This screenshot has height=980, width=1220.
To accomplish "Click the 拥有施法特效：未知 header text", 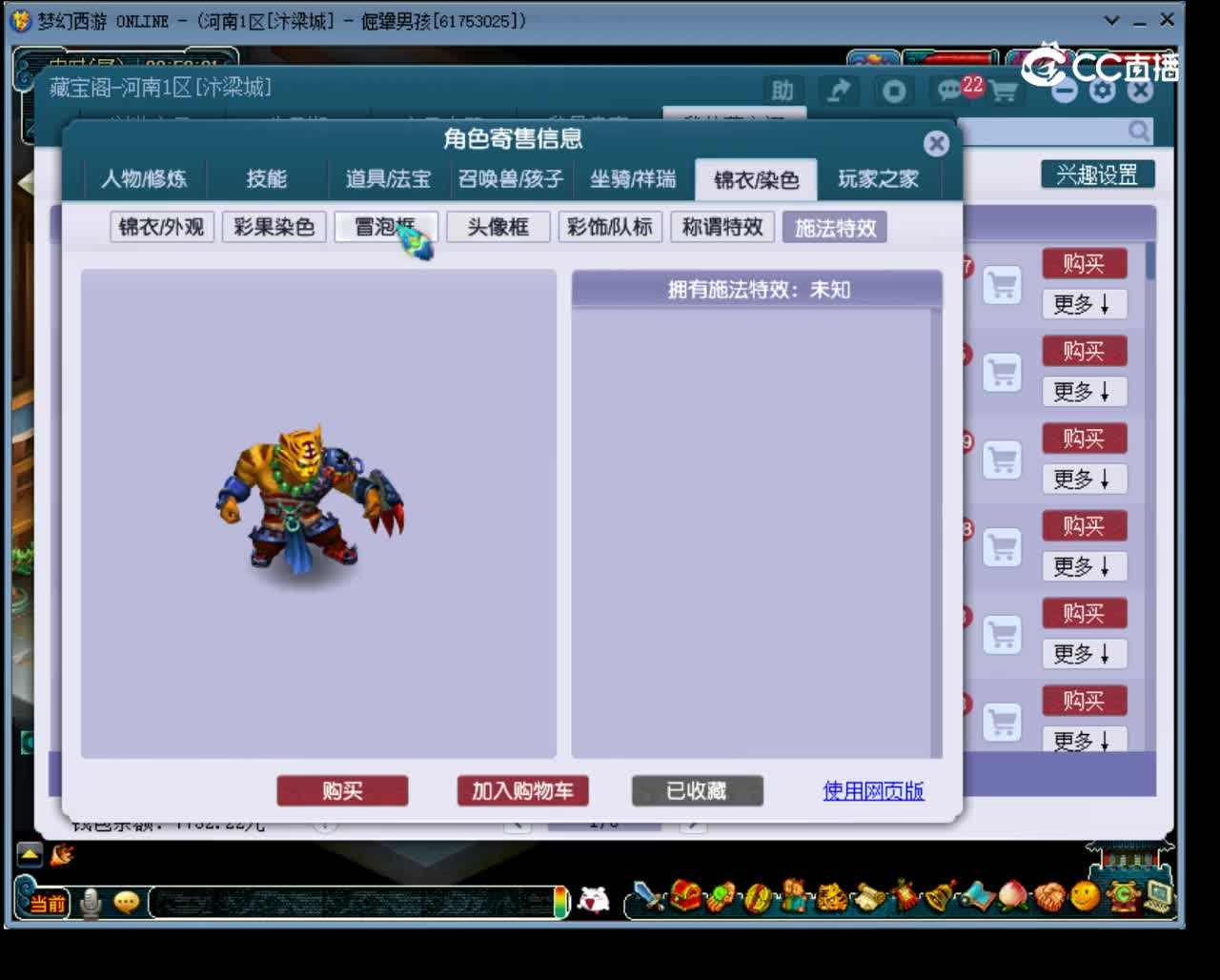I will pos(759,290).
